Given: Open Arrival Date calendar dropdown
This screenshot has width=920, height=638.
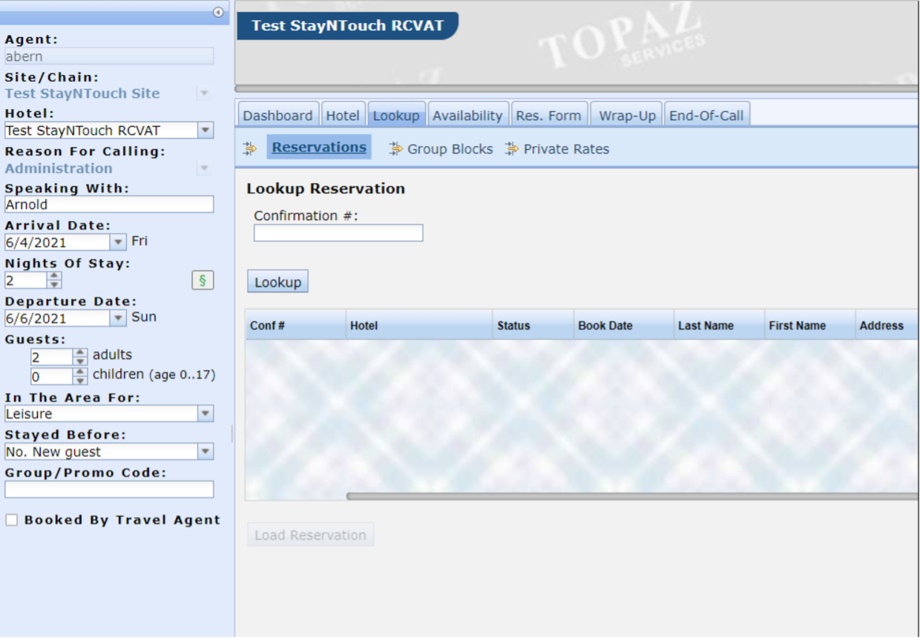Looking at the screenshot, I should pyautogui.click(x=118, y=242).
